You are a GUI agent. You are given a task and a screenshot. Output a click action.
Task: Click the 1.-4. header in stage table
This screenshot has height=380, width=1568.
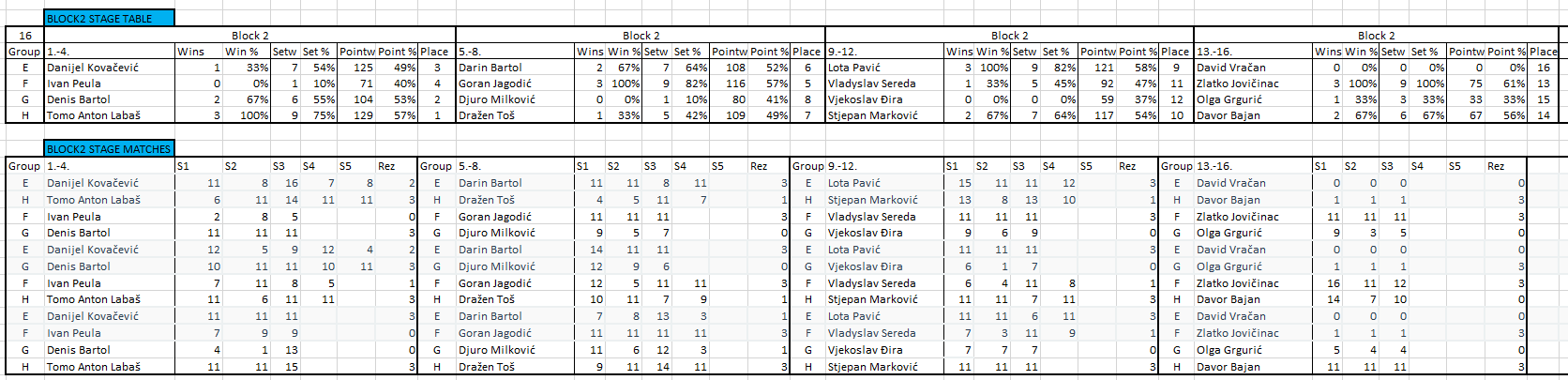(x=58, y=52)
